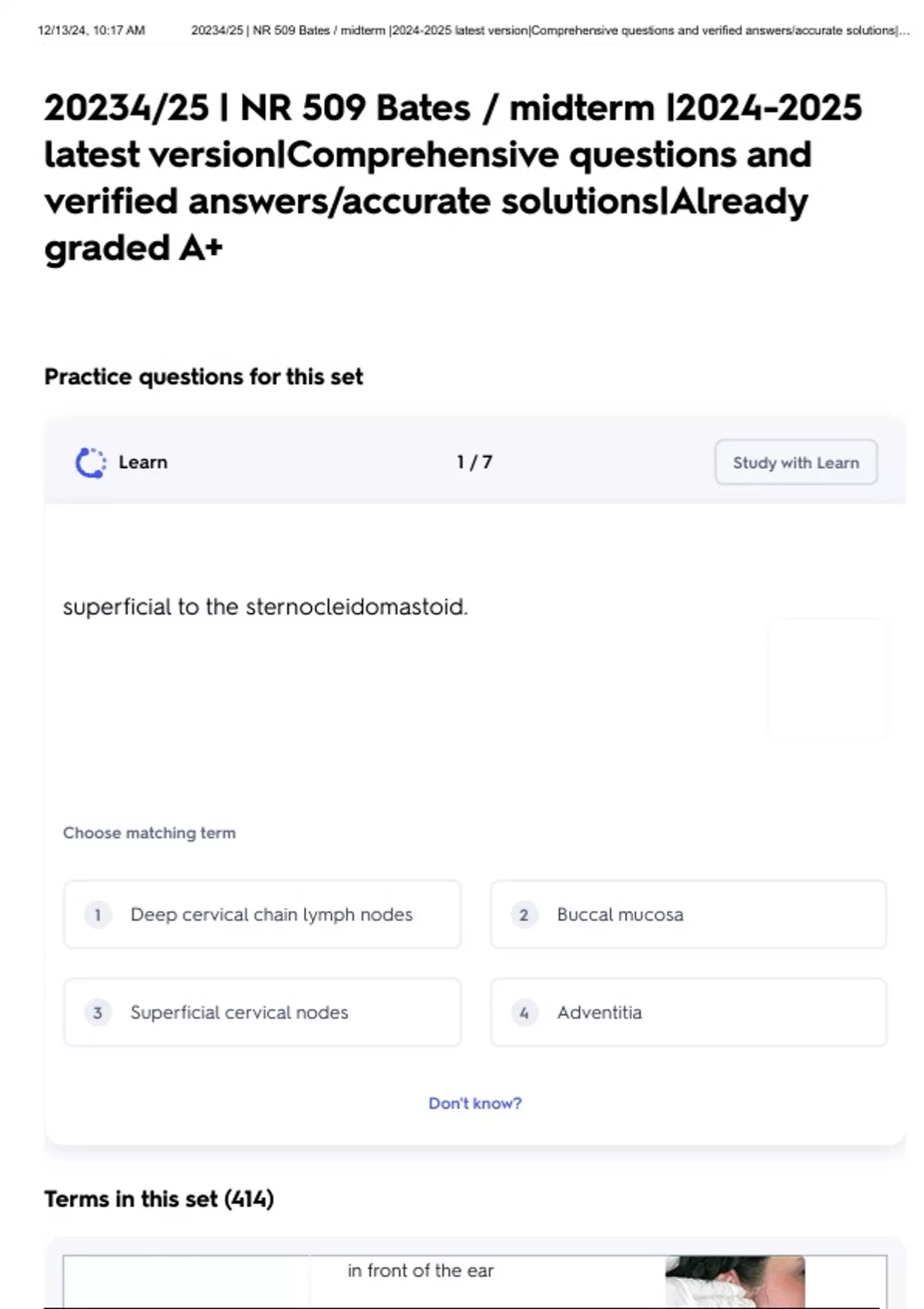Select the answer Deep cervical chain lymph nodes

(263, 915)
